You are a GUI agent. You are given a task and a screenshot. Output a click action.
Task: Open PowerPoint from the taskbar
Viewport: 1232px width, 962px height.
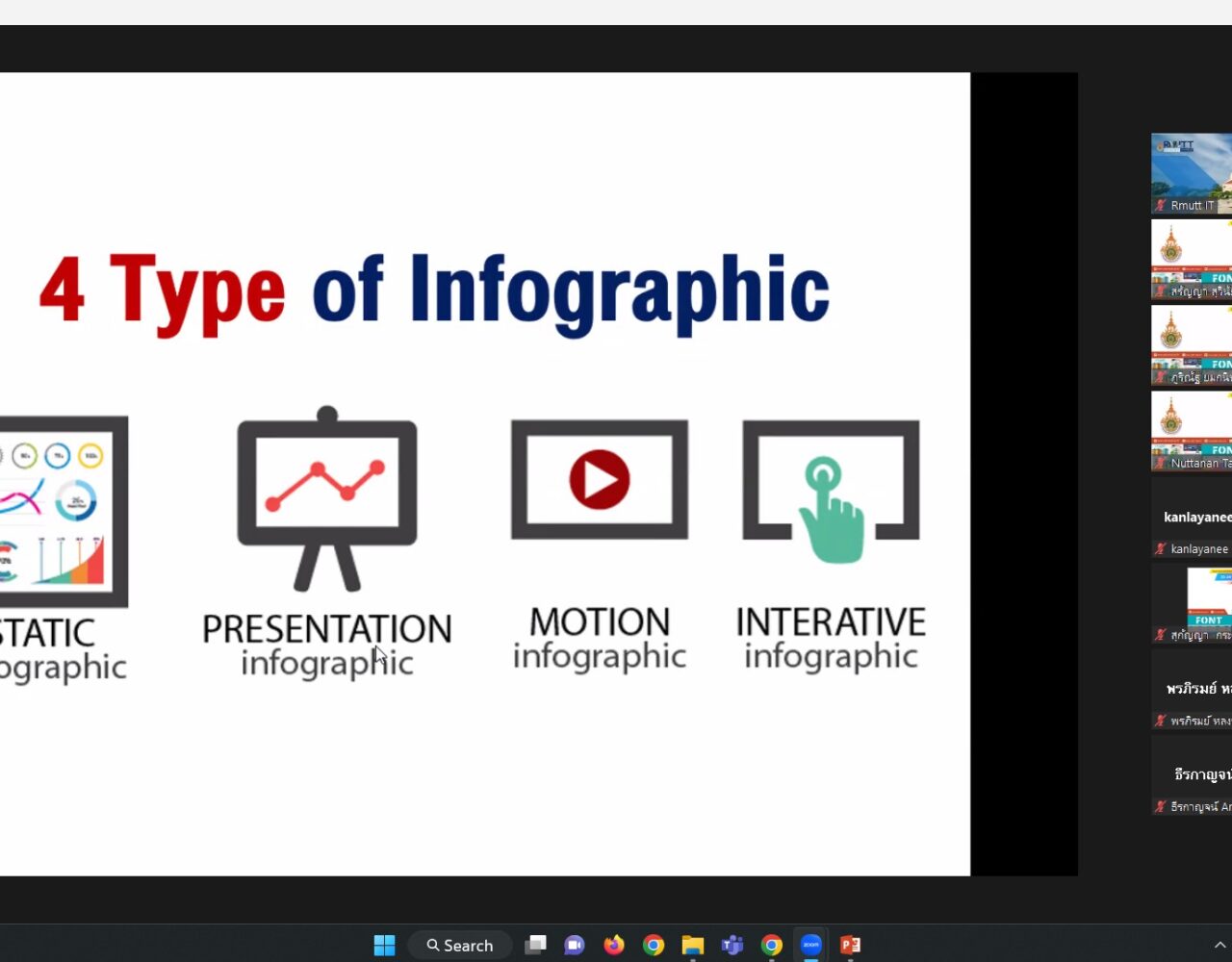(850, 945)
